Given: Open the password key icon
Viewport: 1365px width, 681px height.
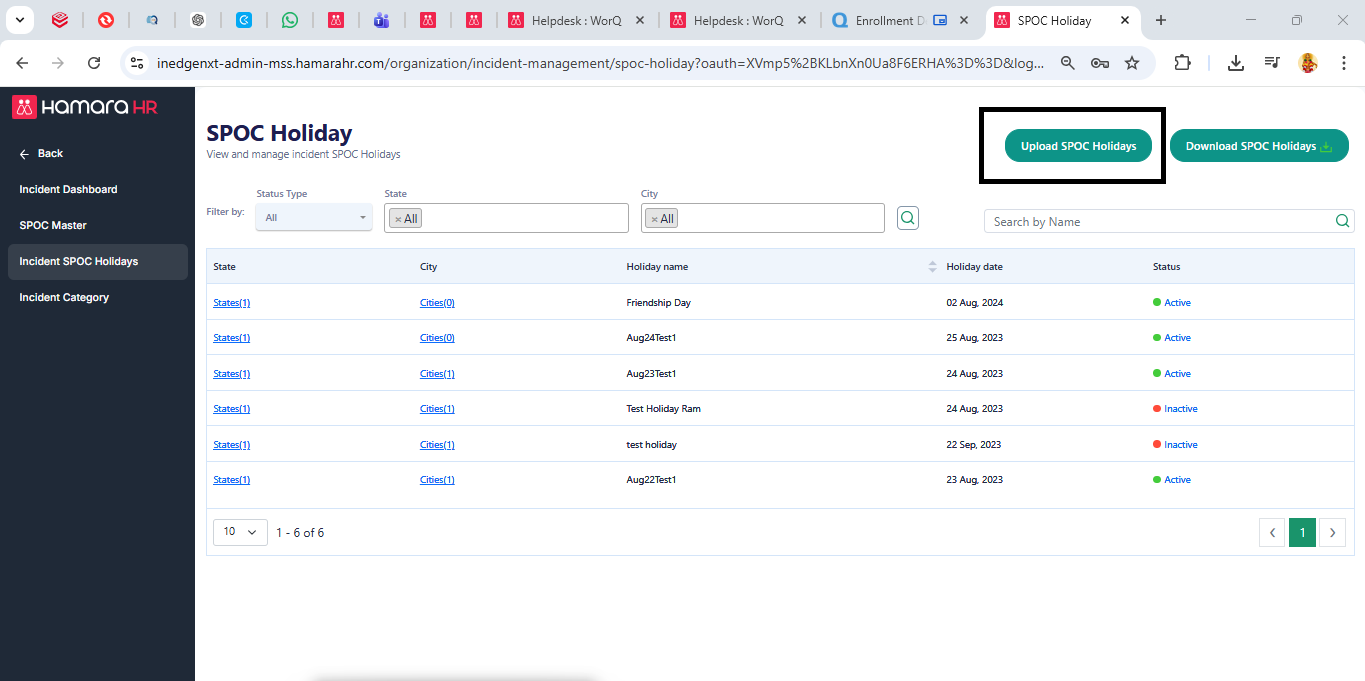Looking at the screenshot, I should (1100, 63).
